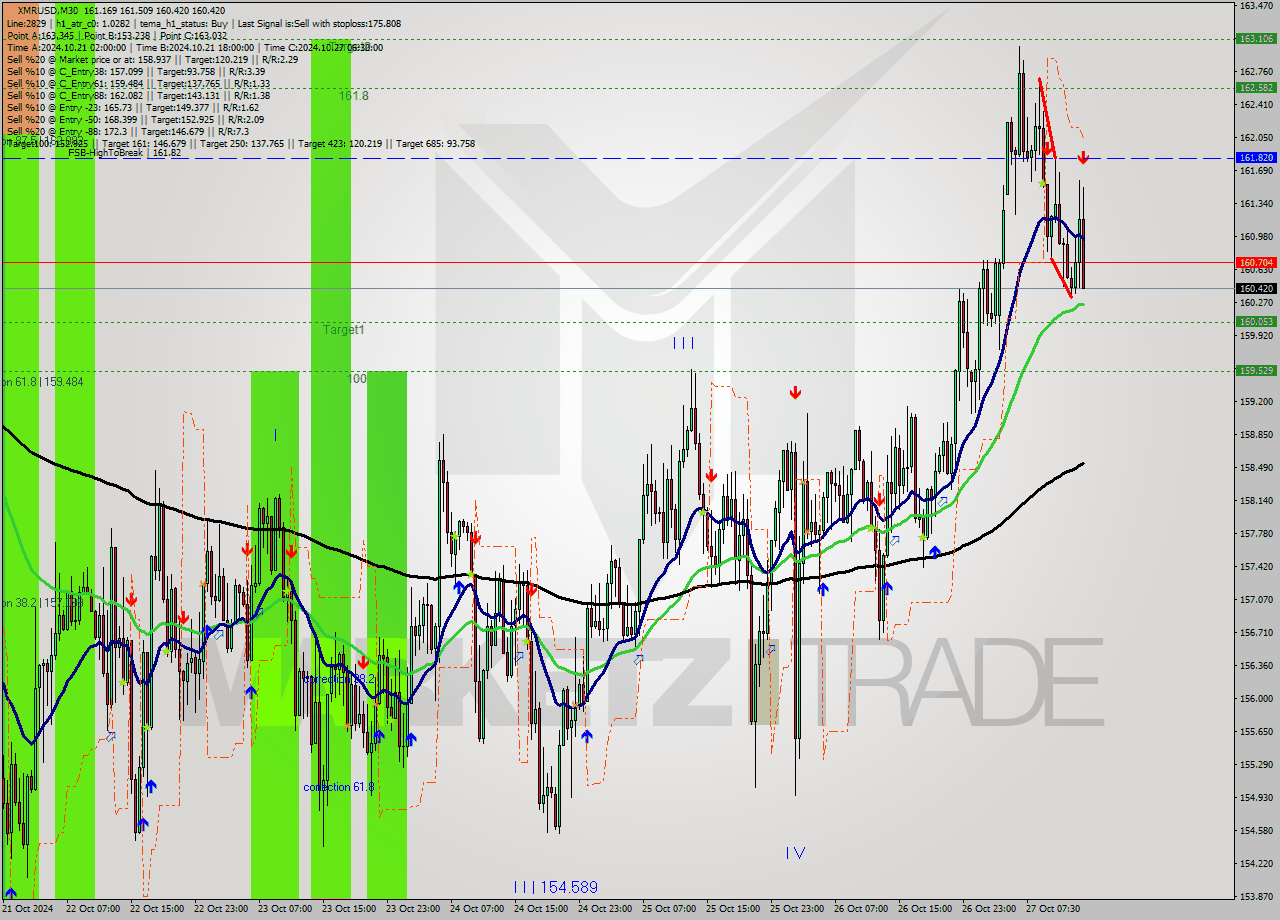Click the 'I V' wave label
This screenshot has width=1280, height=920.
[x=795, y=853]
